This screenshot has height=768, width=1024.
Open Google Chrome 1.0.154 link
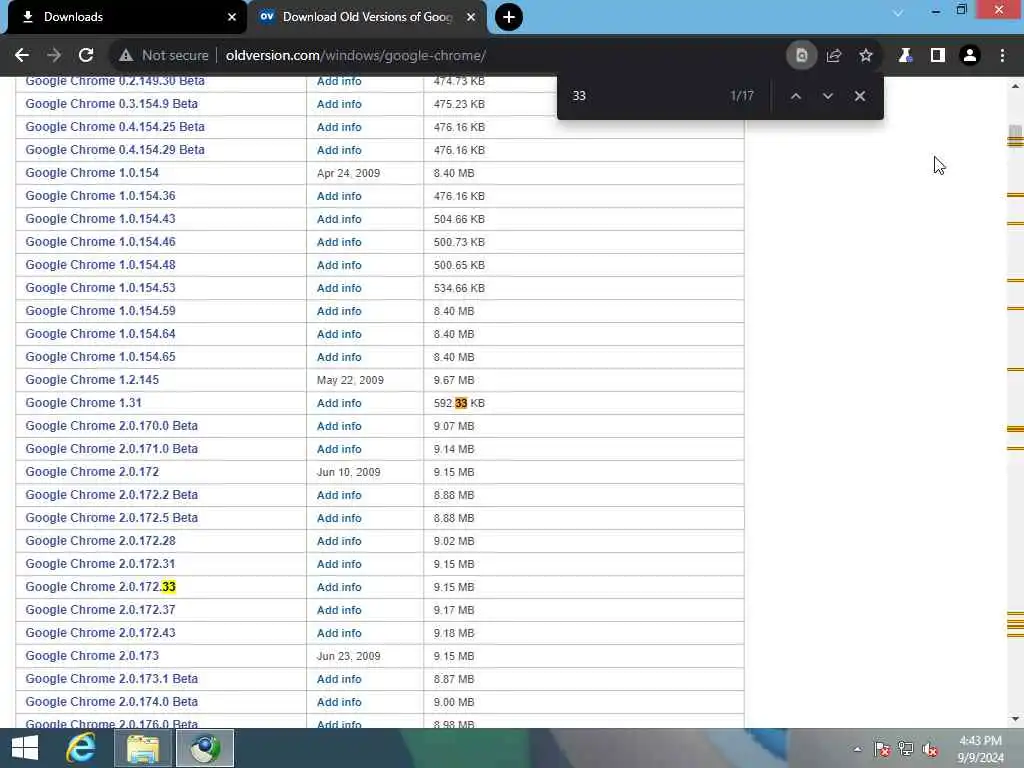pyautogui.click(x=92, y=172)
